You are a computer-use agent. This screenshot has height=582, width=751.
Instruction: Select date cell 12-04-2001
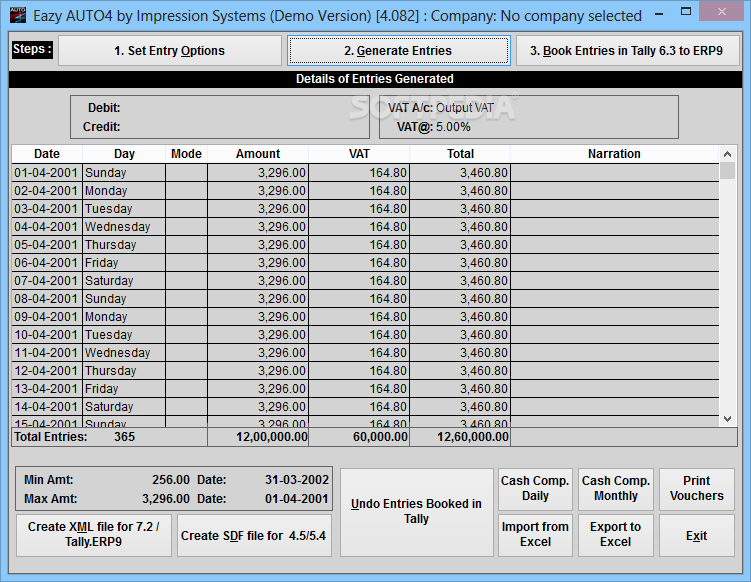click(47, 371)
